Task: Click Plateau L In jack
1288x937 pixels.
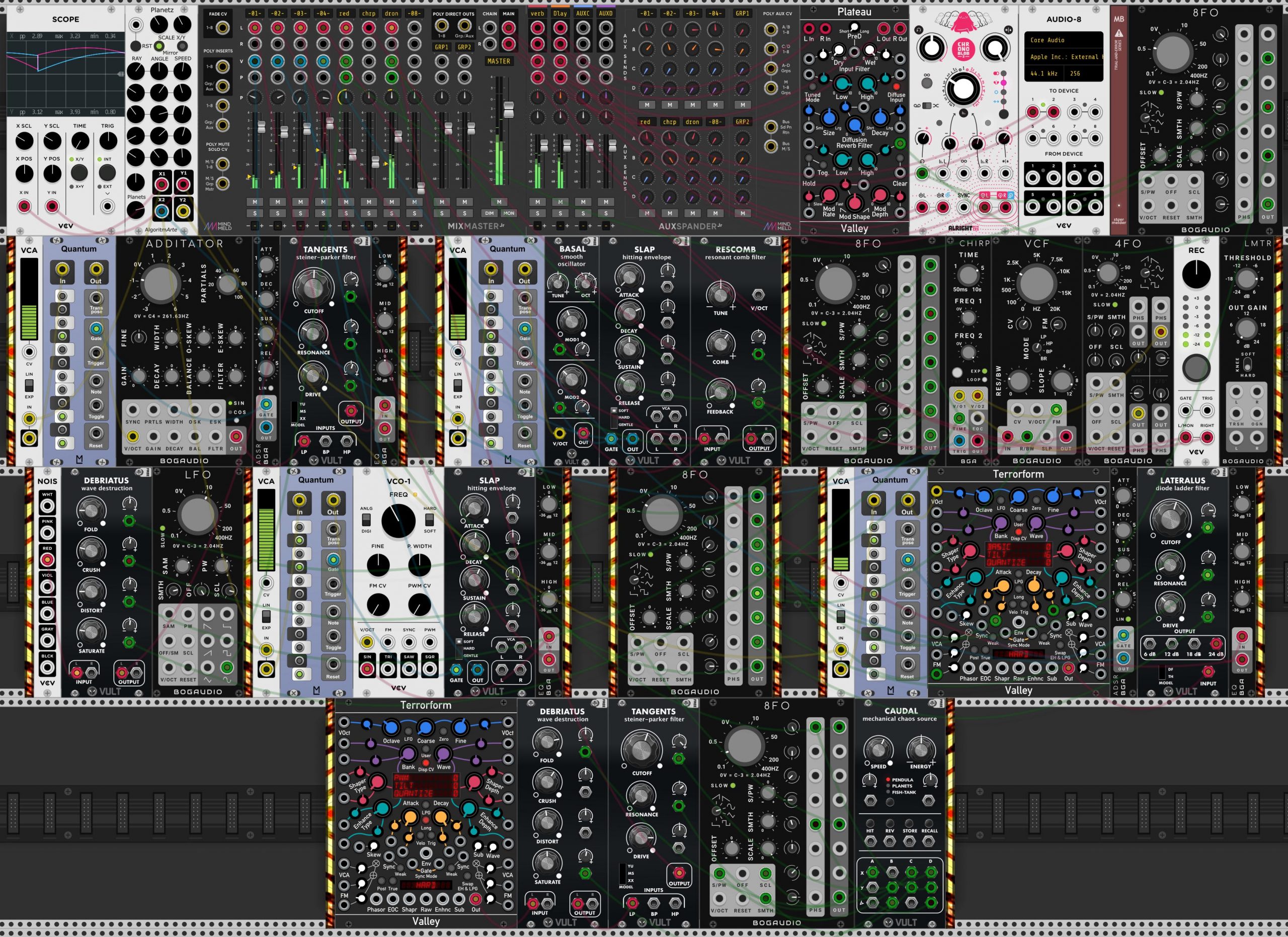Action: coord(809,28)
